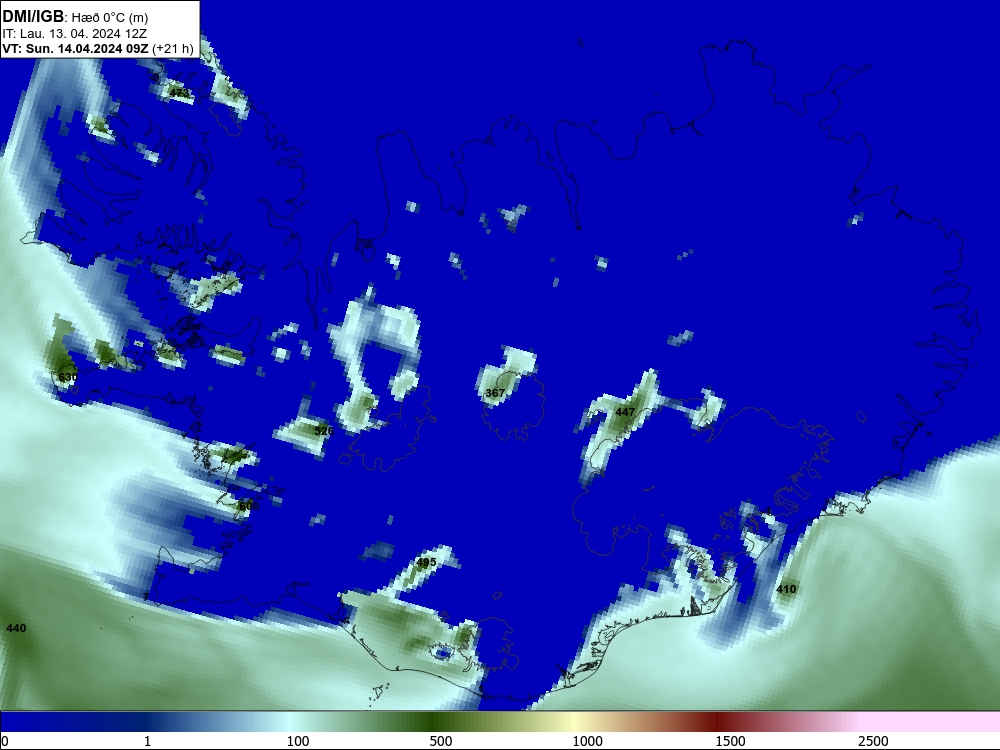Click the 100 legend tick label
This screenshot has width=1000, height=750.
[298, 741]
